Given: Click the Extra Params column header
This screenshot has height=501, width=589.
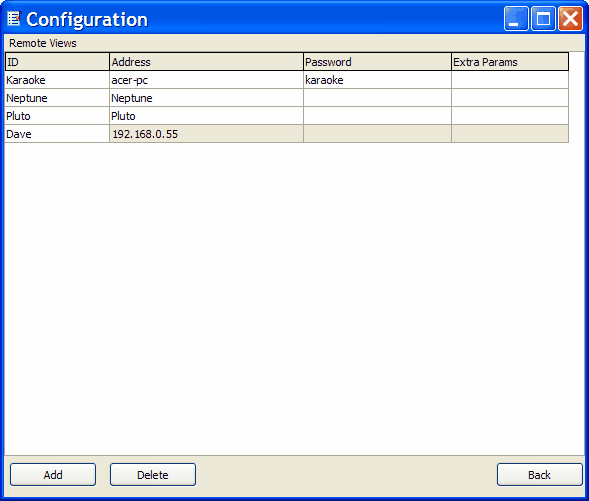Looking at the screenshot, I should point(510,62).
